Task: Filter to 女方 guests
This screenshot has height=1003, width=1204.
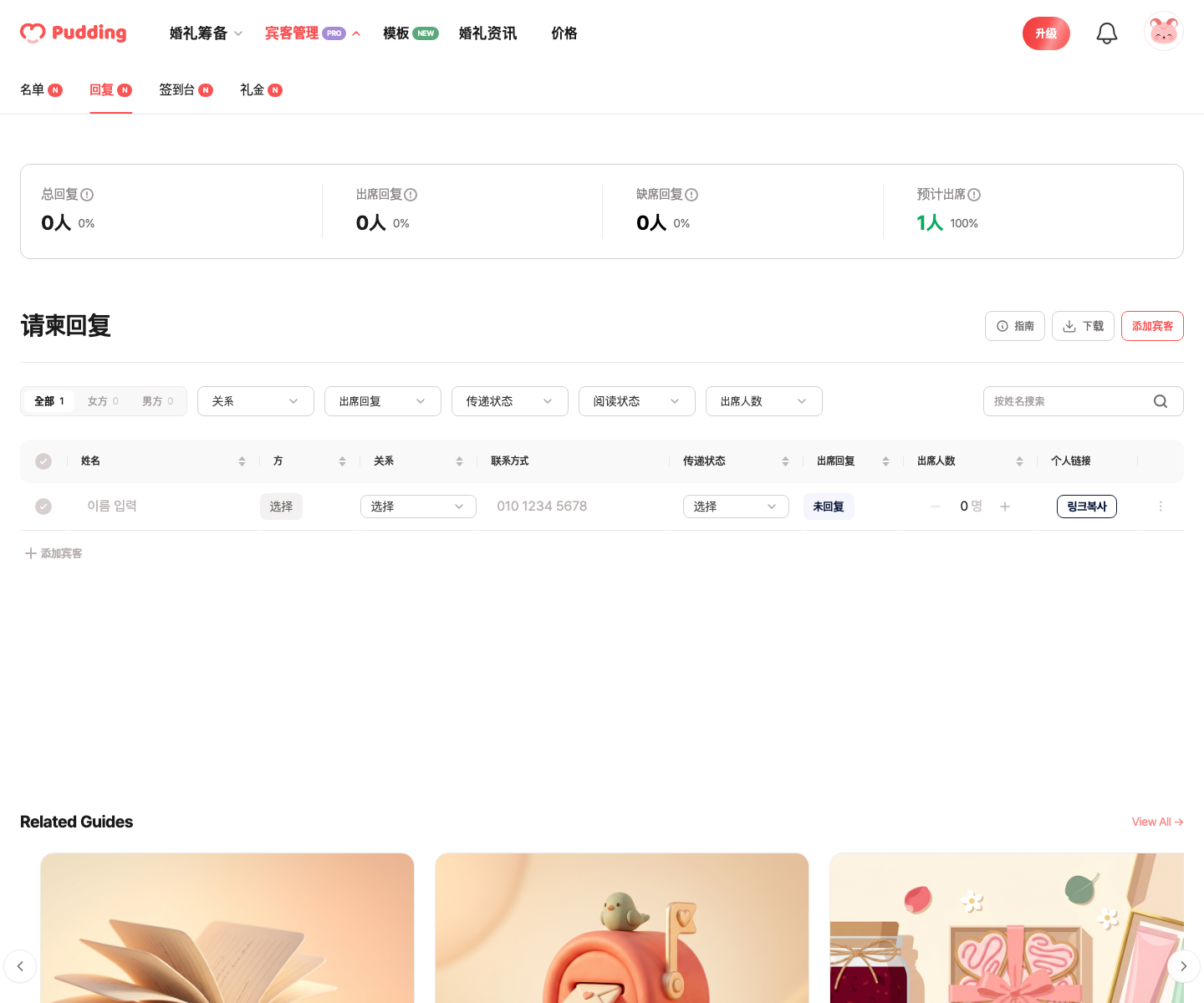Action: pos(103,401)
